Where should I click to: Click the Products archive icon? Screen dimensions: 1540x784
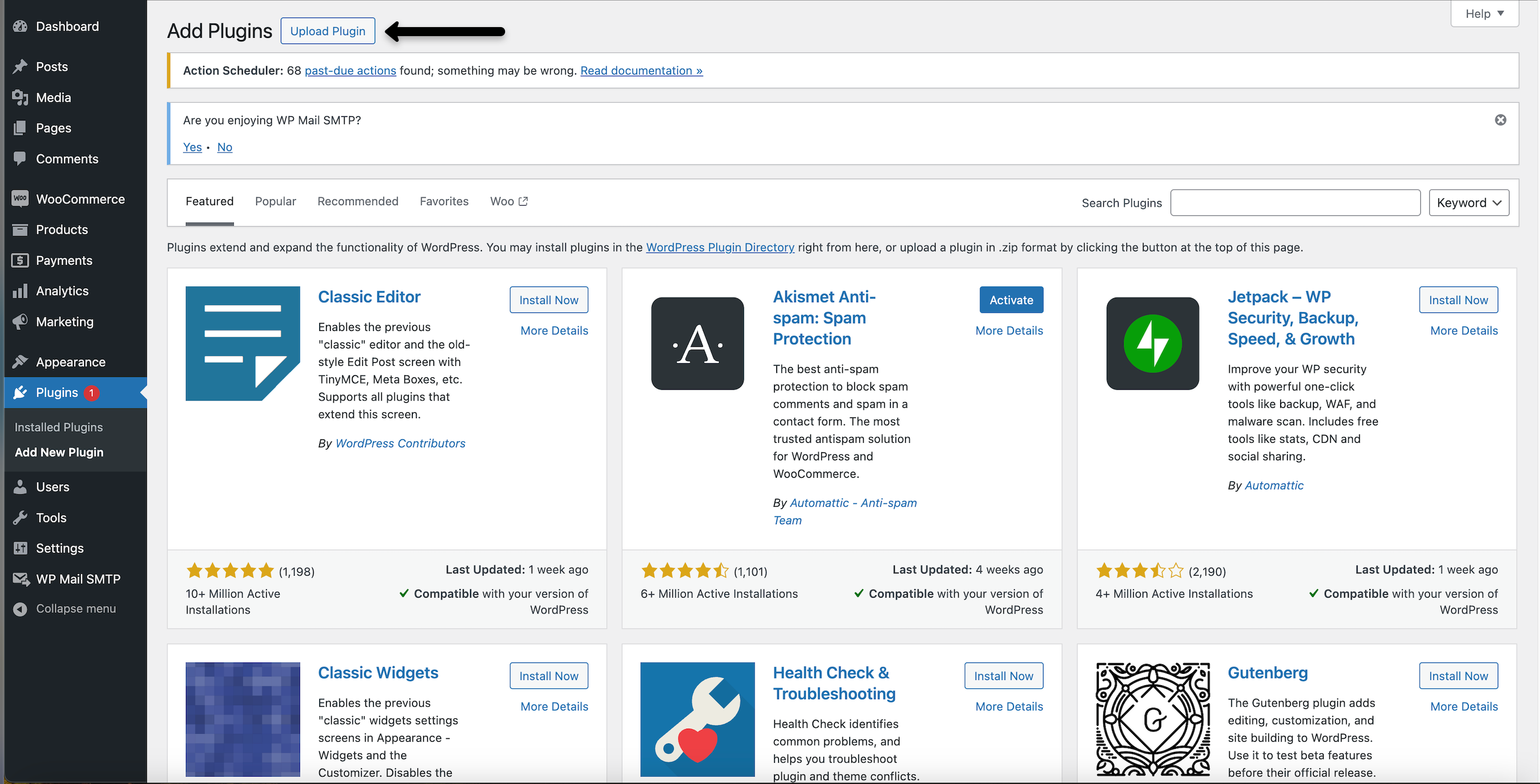pyautogui.click(x=20, y=229)
